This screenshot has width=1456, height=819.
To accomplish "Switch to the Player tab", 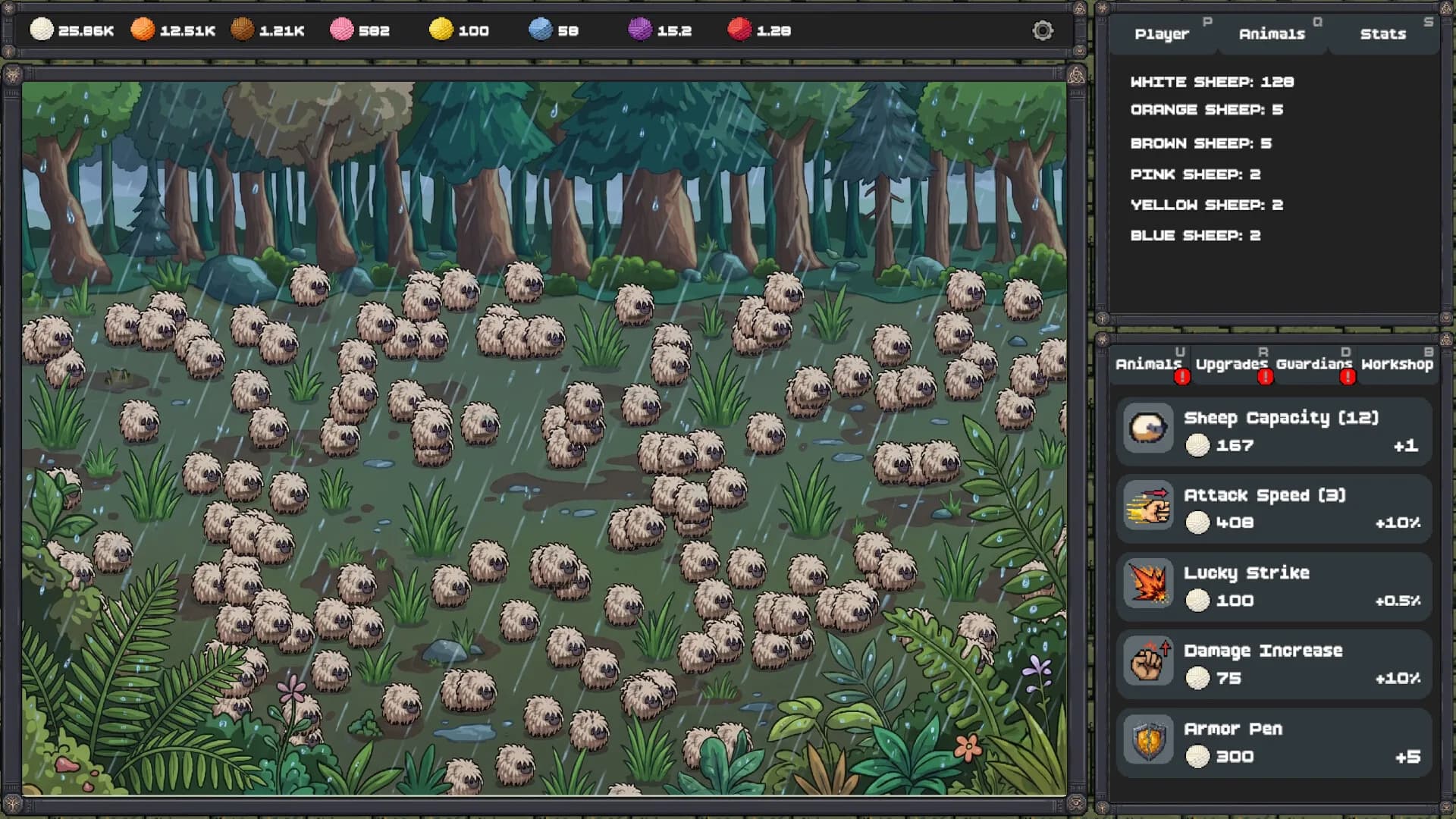I will pyautogui.click(x=1162, y=34).
